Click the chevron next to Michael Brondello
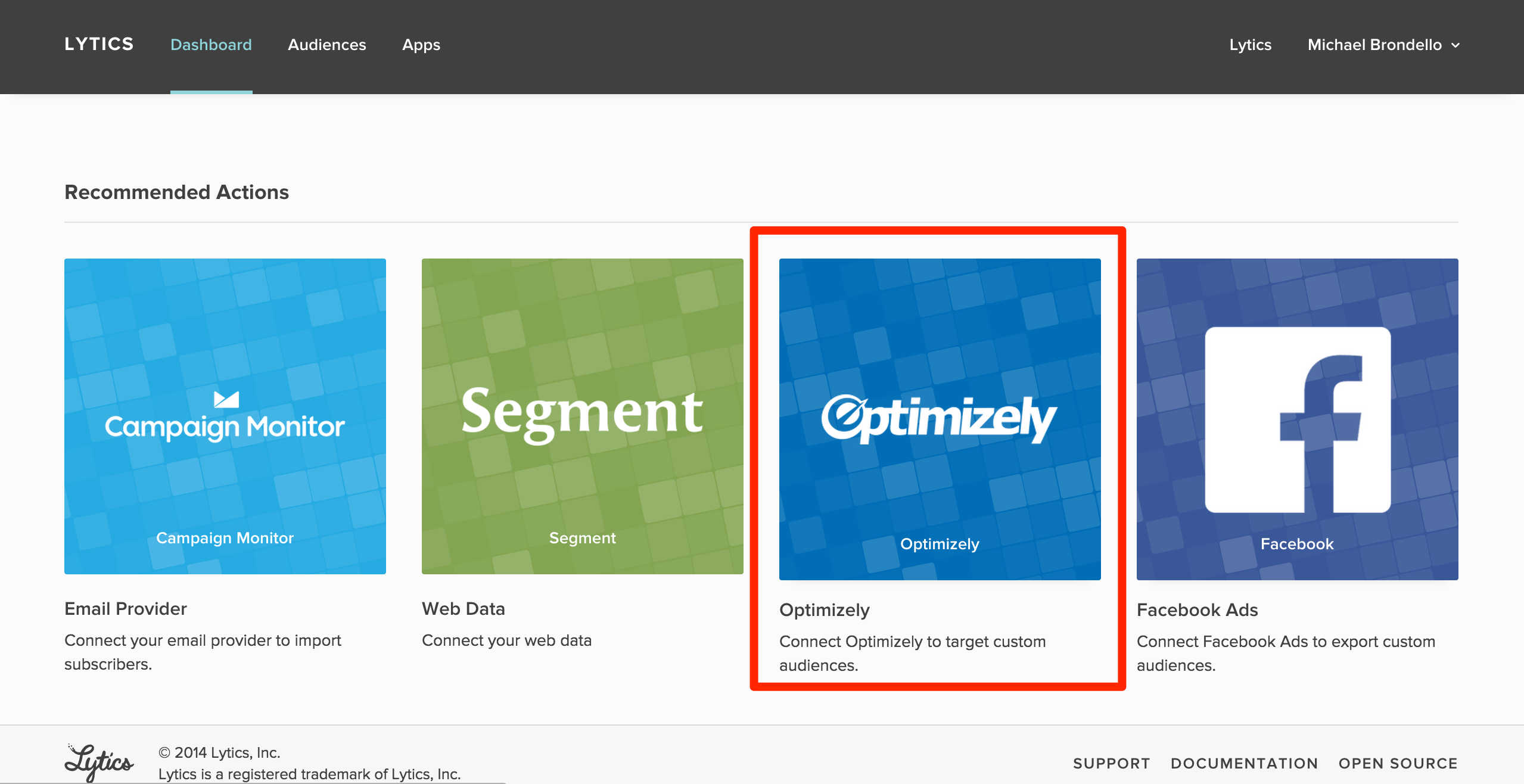 coord(1455,45)
